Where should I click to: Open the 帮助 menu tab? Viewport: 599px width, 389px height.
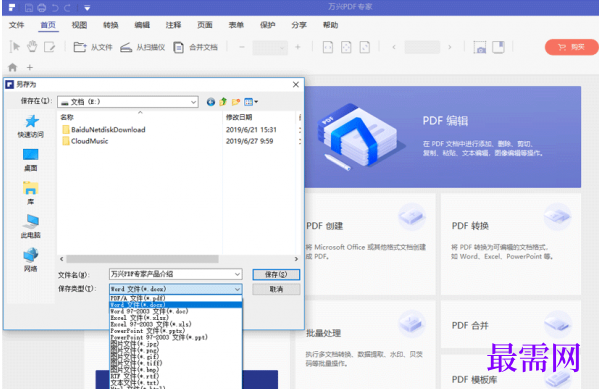330,25
